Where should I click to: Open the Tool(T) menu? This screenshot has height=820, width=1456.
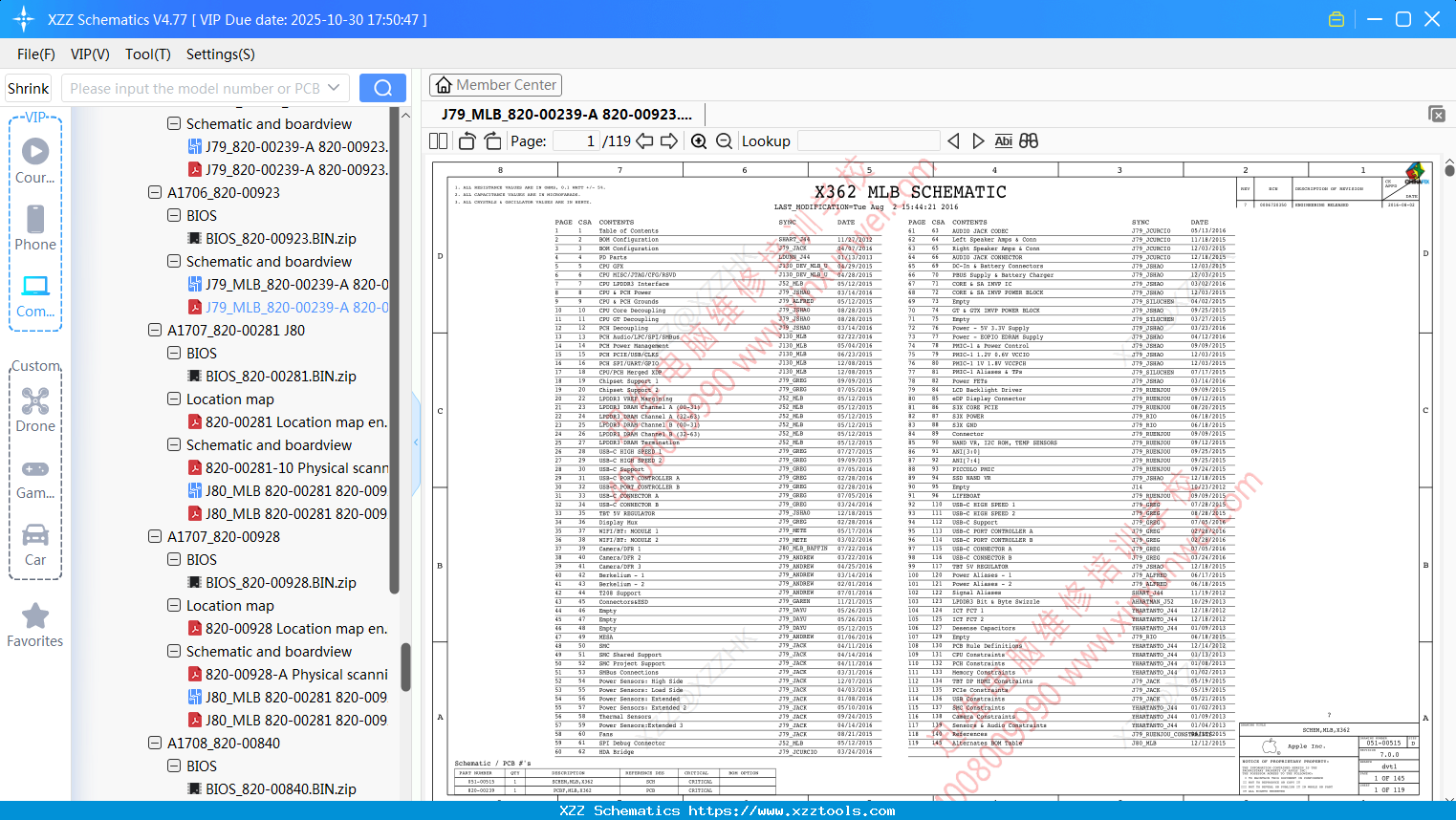[x=148, y=54]
